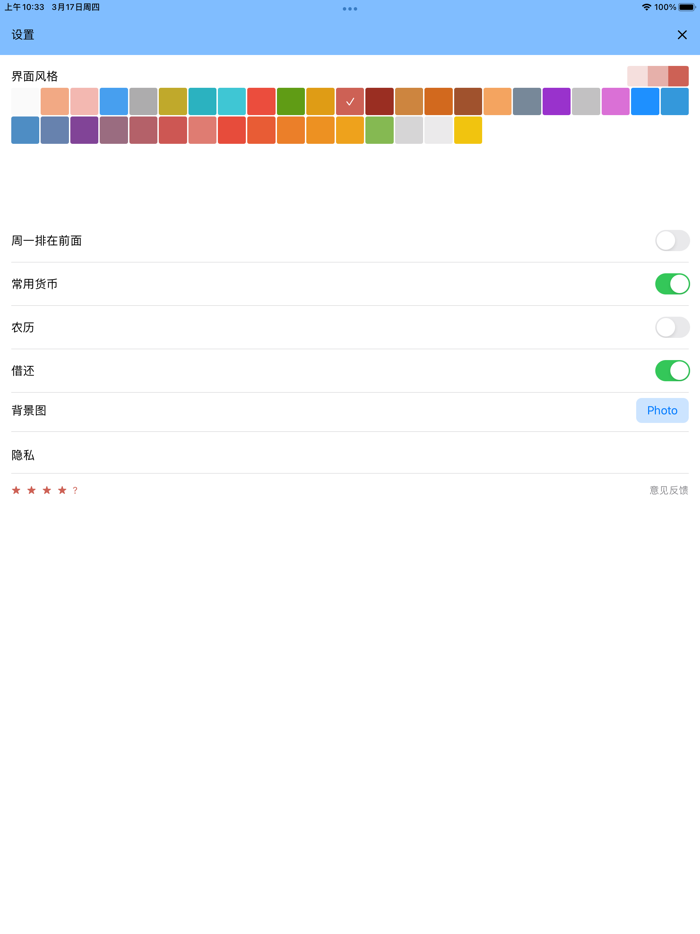
Task: Open the 意见反馈 feedback link
Action: [668, 490]
